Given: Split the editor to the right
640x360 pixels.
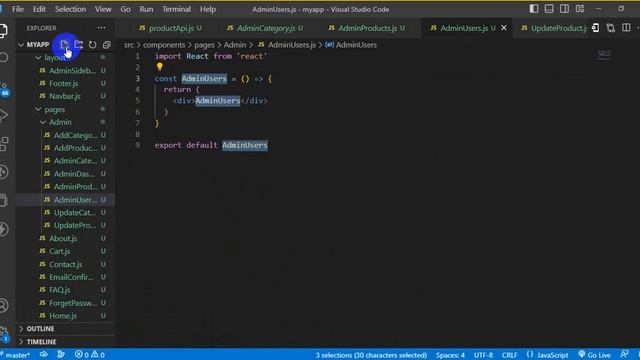Looking at the screenshot, I should point(626,28).
